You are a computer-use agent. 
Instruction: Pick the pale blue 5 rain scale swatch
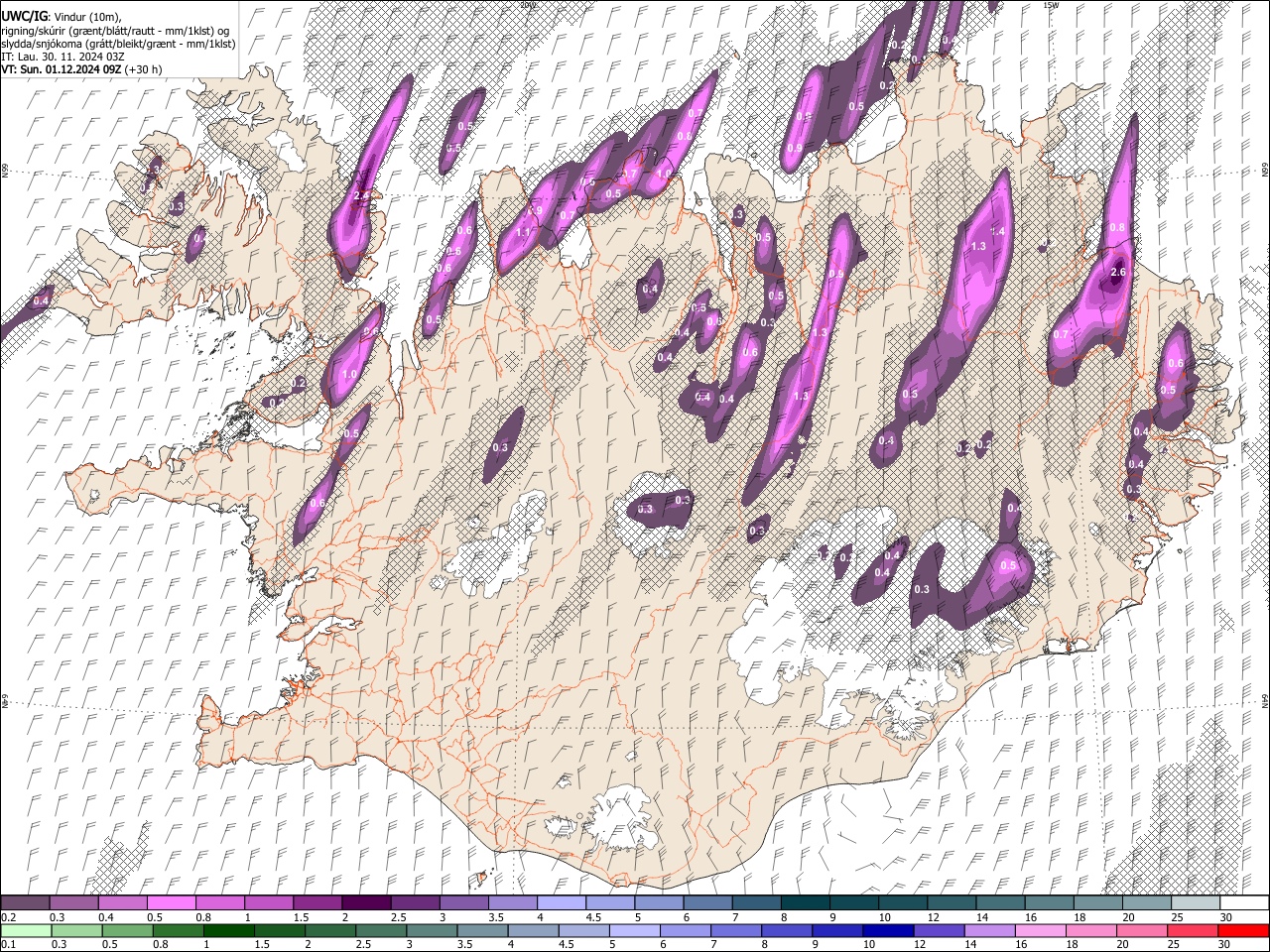tap(635, 931)
